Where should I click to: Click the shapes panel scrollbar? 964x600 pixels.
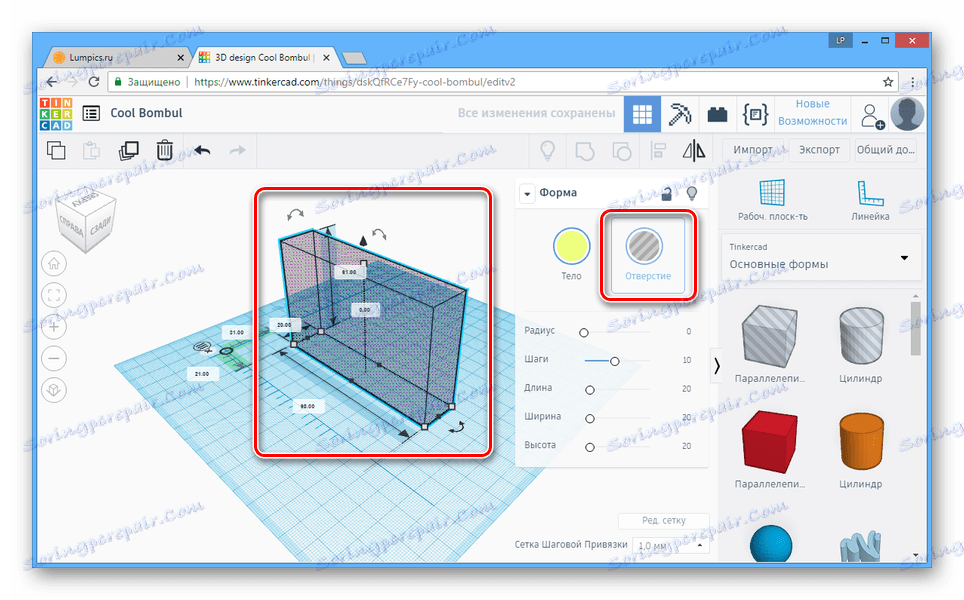point(915,328)
